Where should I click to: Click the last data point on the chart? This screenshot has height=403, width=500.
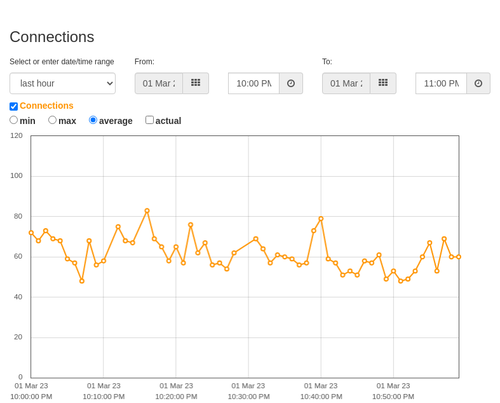tap(459, 257)
